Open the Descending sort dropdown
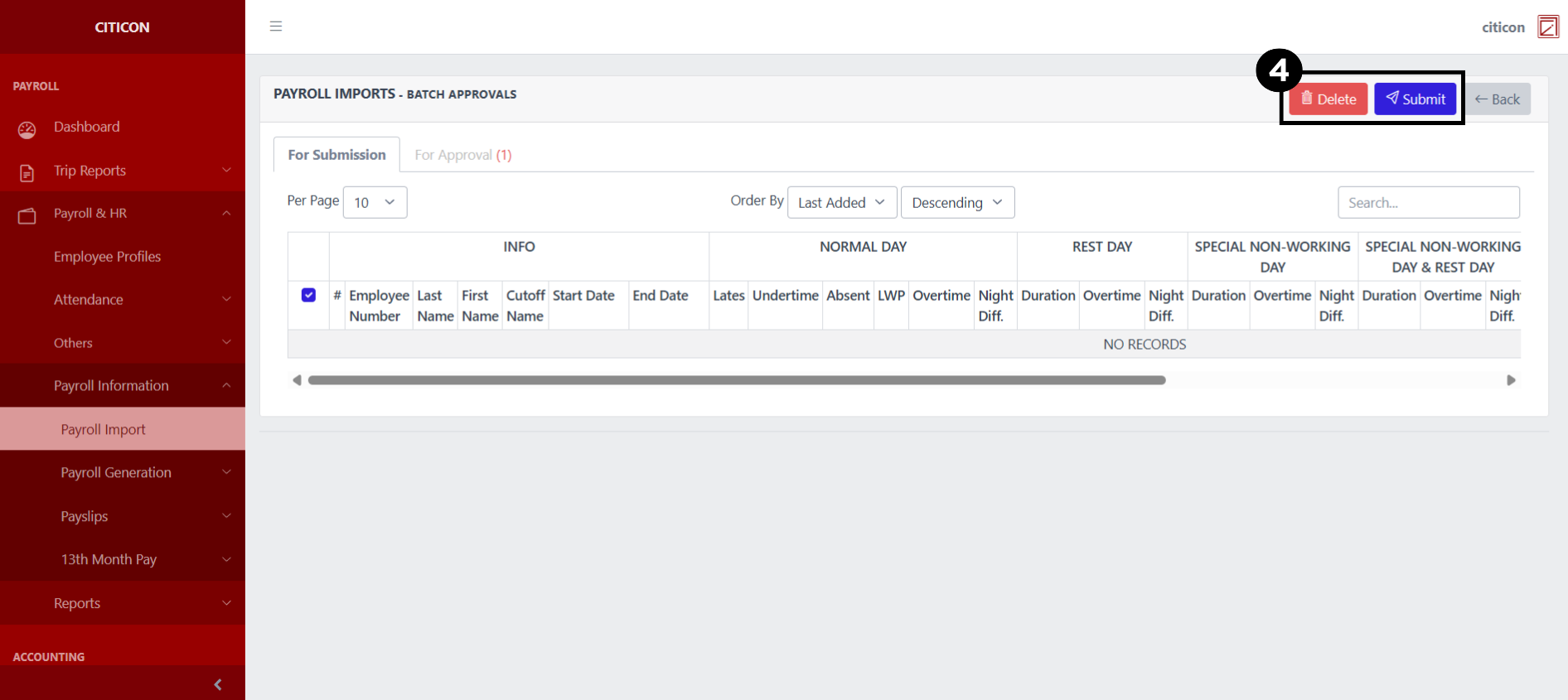Viewport: 1568px width, 700px height. point(957,202)
